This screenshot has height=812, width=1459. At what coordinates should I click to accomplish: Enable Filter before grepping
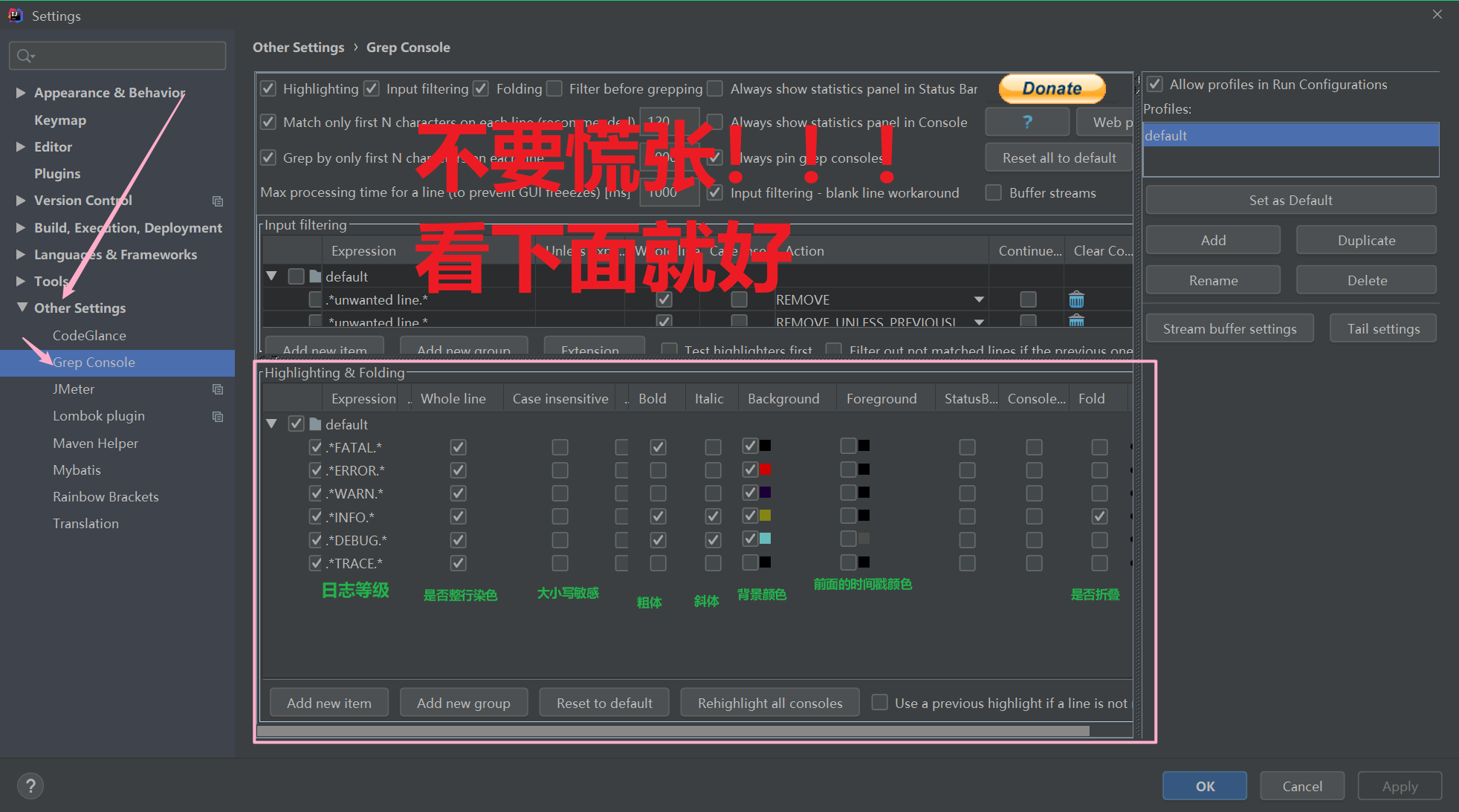click(554, 89)
